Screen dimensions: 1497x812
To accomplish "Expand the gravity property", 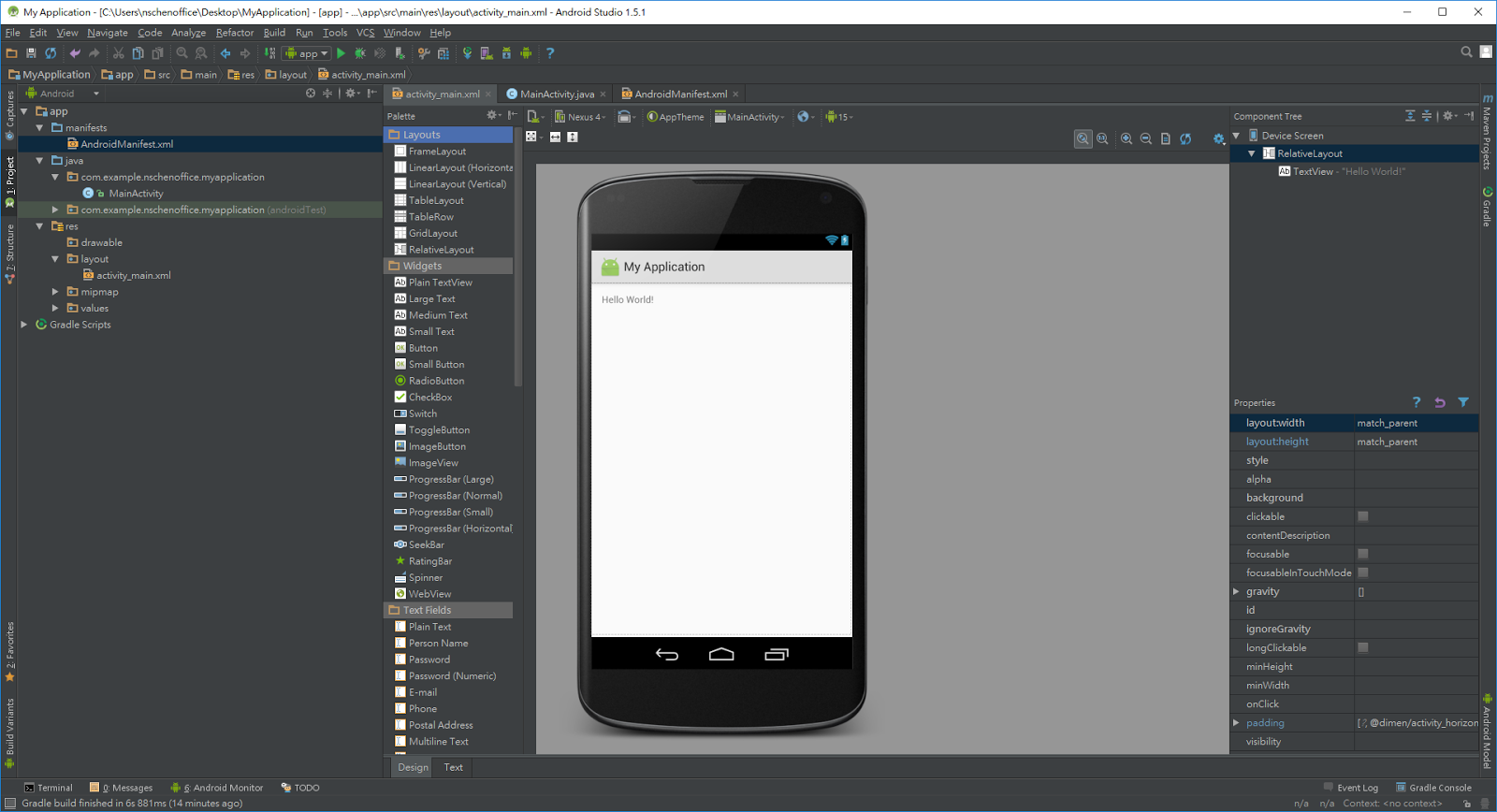I will pos(1236,591).
